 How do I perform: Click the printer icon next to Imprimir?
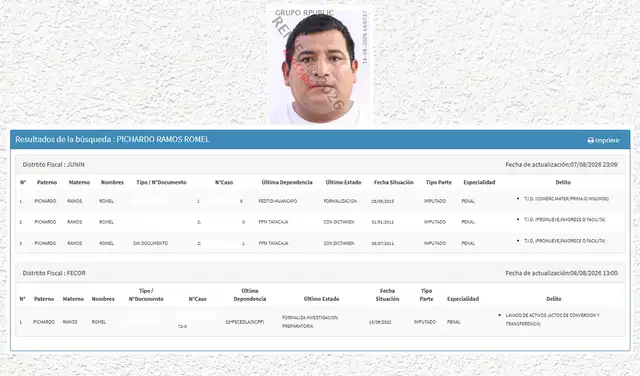coord(590,140)
